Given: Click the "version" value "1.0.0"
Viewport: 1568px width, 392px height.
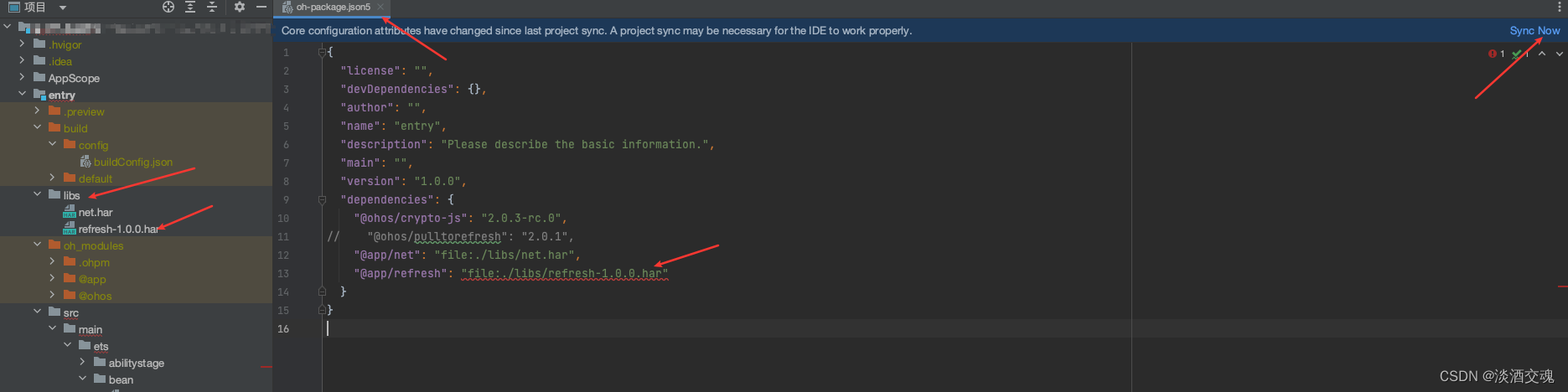Looking at the screenshot, I should pos(437,181).
